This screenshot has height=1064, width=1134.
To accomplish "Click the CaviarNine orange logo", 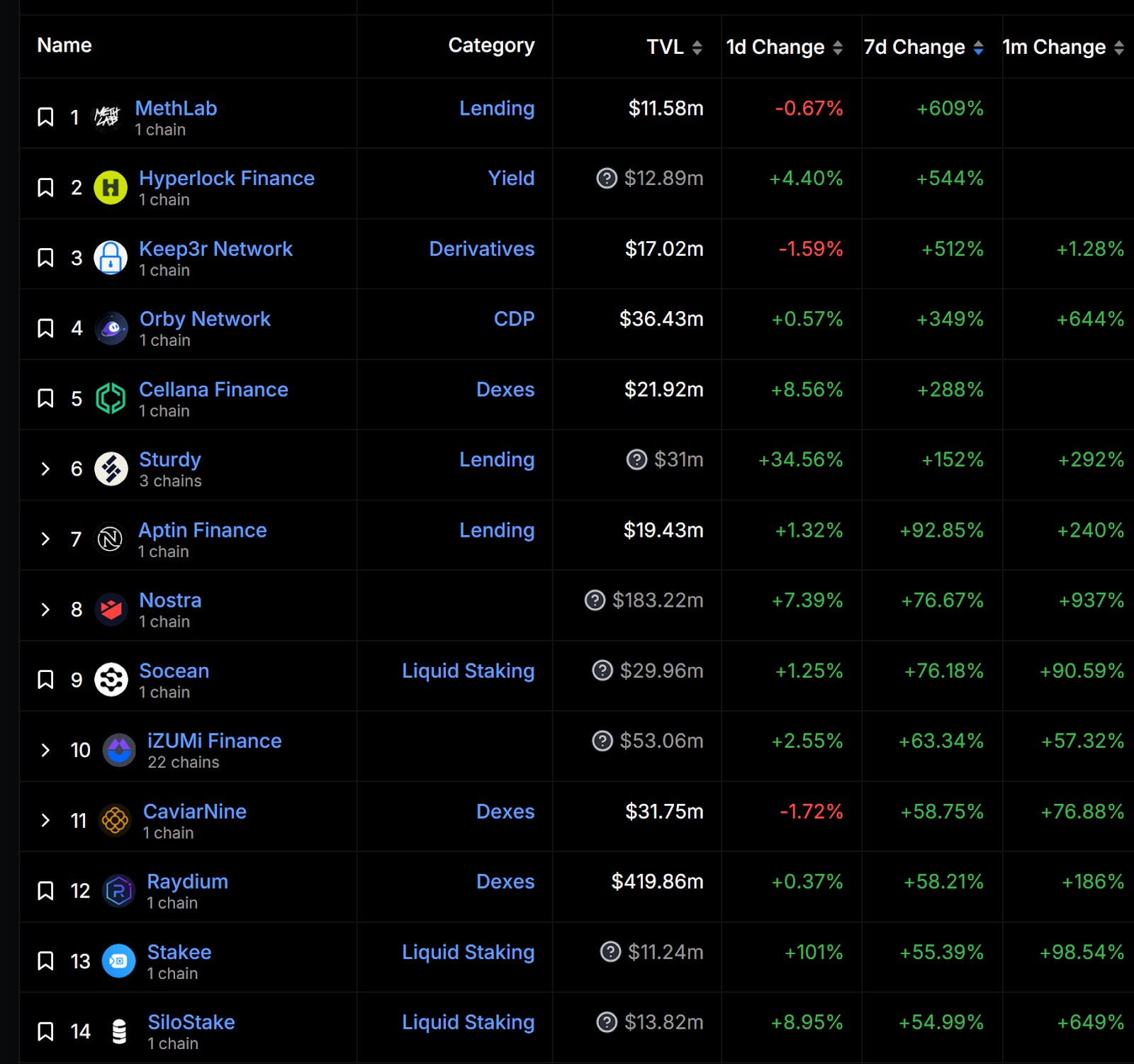I will pyautogui.click(x=115, y=821).
